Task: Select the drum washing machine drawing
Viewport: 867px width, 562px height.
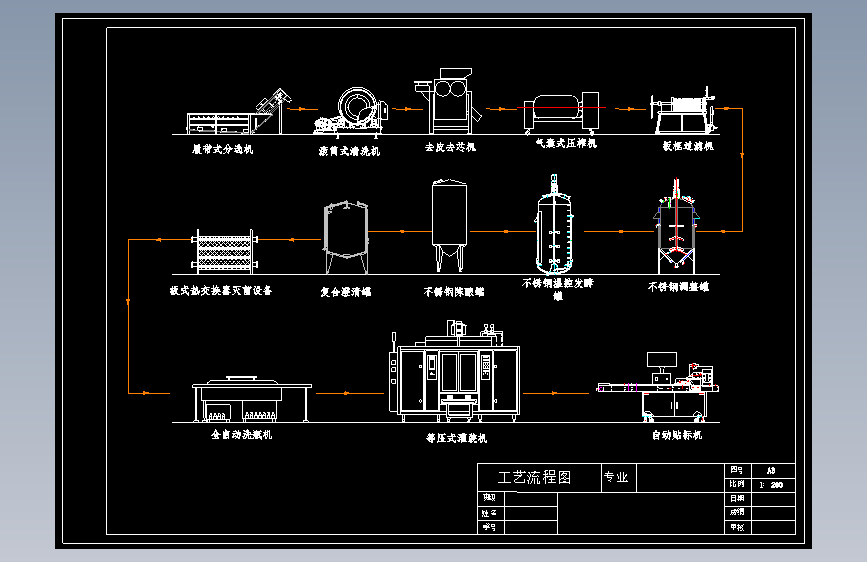Action: click(351, 111)
